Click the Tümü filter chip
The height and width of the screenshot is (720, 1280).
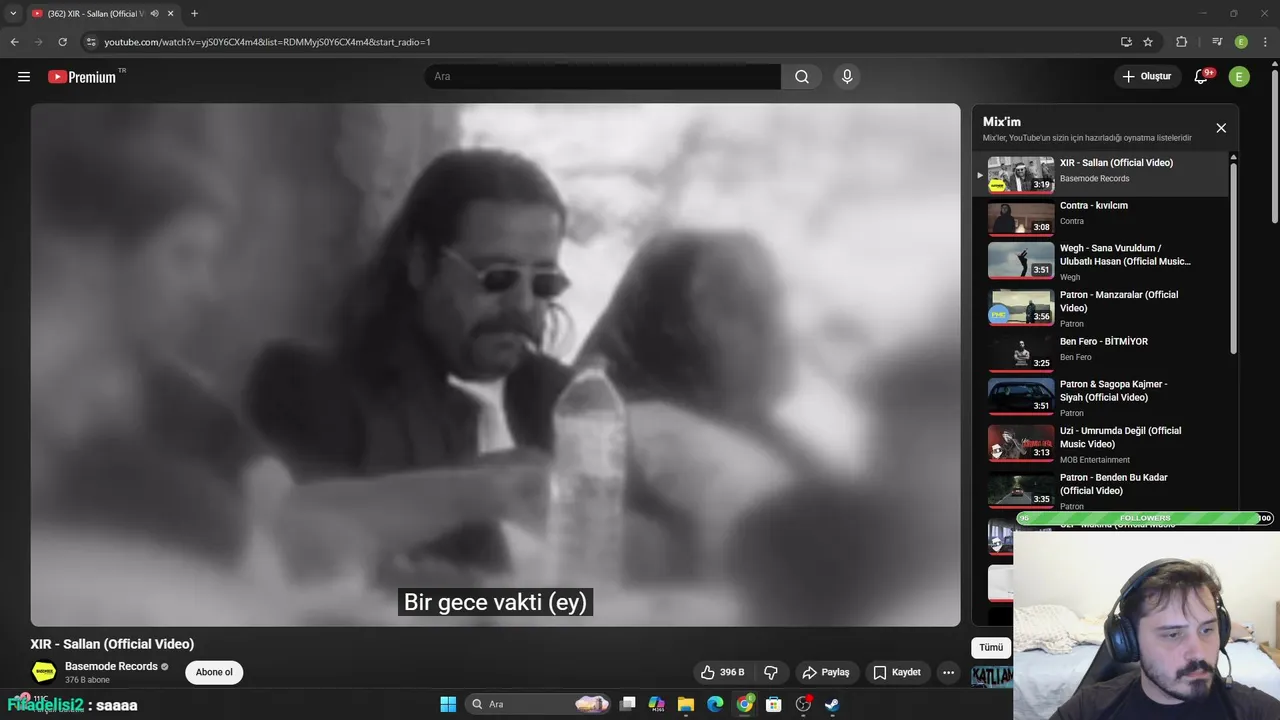[991, 647]
